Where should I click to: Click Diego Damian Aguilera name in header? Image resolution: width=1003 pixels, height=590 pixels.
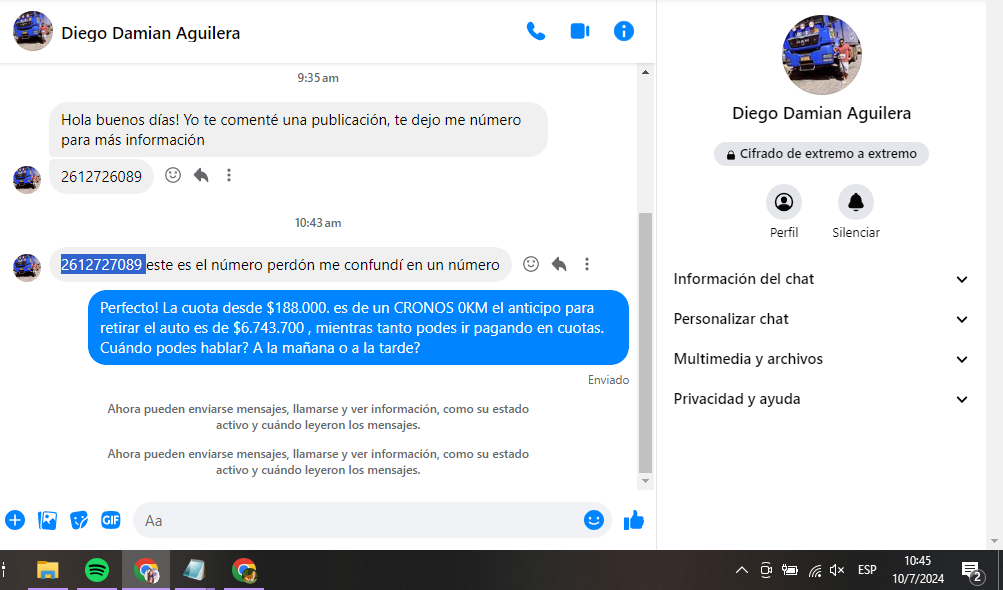(151, 33)
